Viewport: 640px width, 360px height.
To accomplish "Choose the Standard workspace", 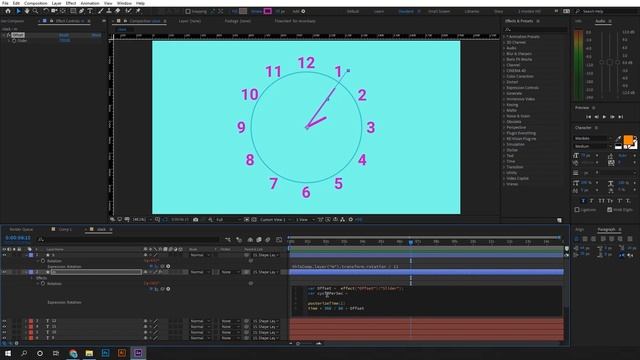I will tap(406, 11).
